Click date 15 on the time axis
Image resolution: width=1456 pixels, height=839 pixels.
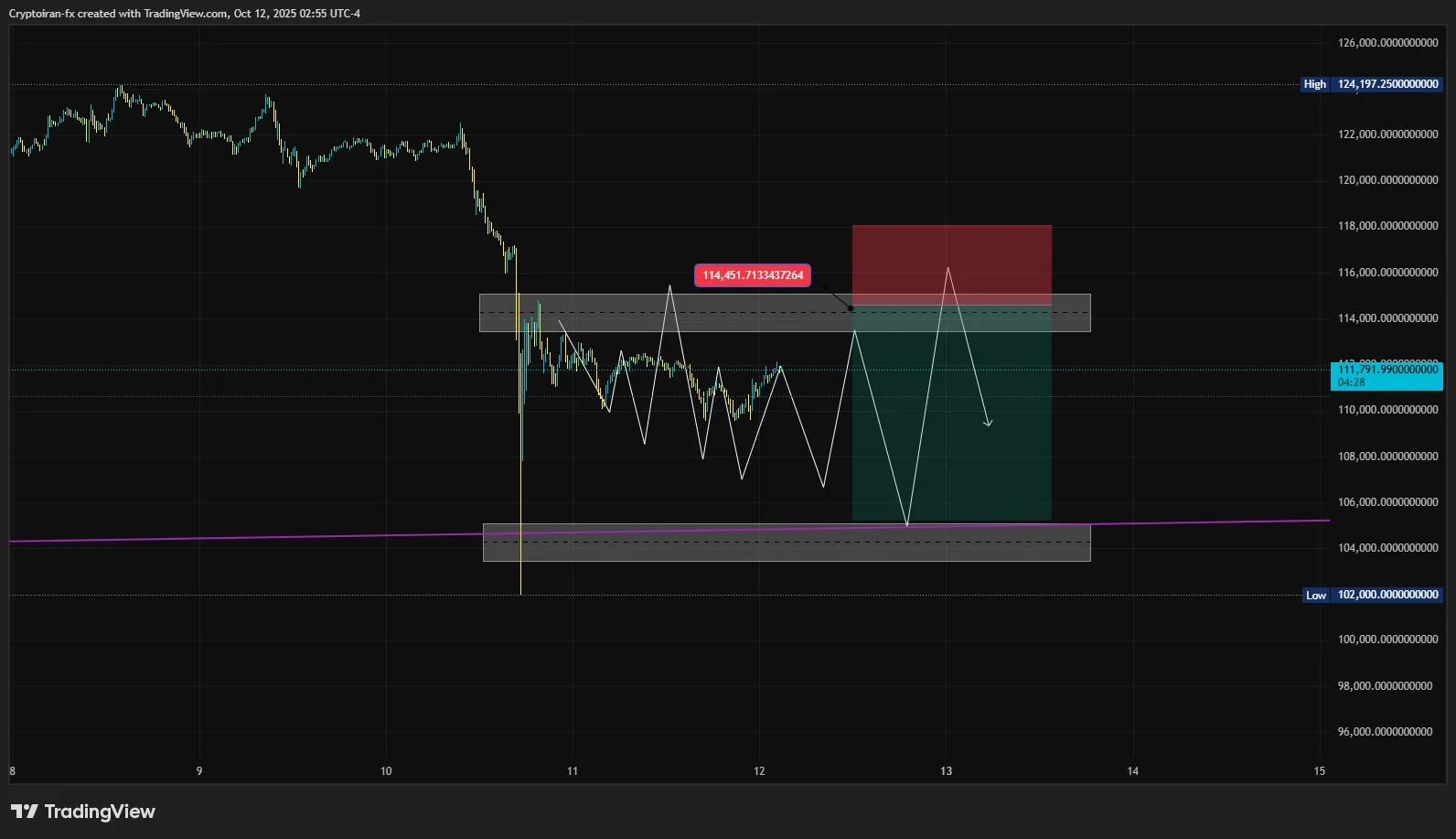(x=1319, y=771)
